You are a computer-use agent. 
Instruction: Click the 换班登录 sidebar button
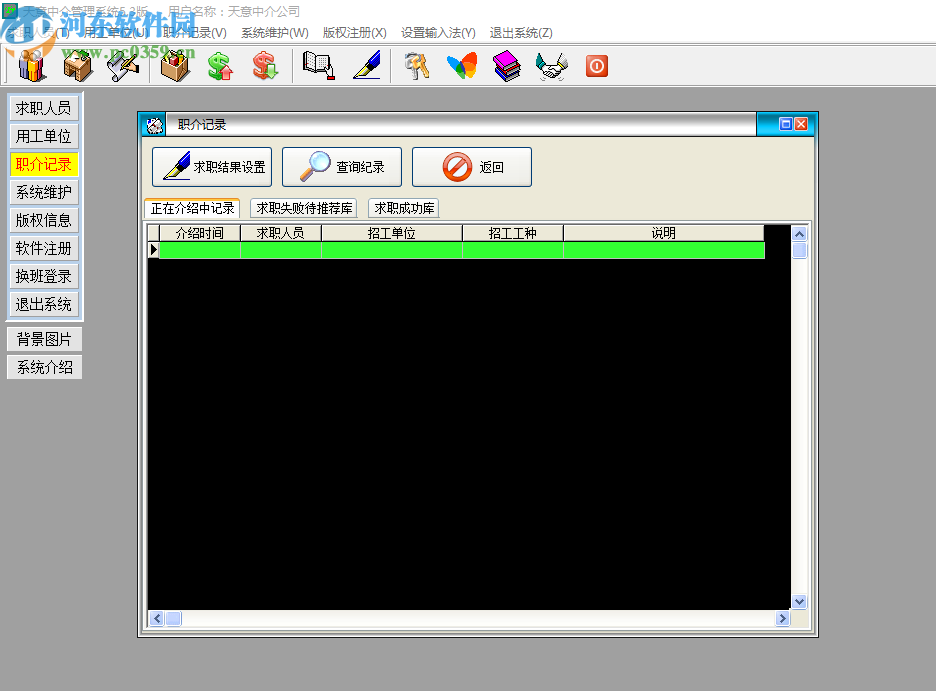coord(44,277)
